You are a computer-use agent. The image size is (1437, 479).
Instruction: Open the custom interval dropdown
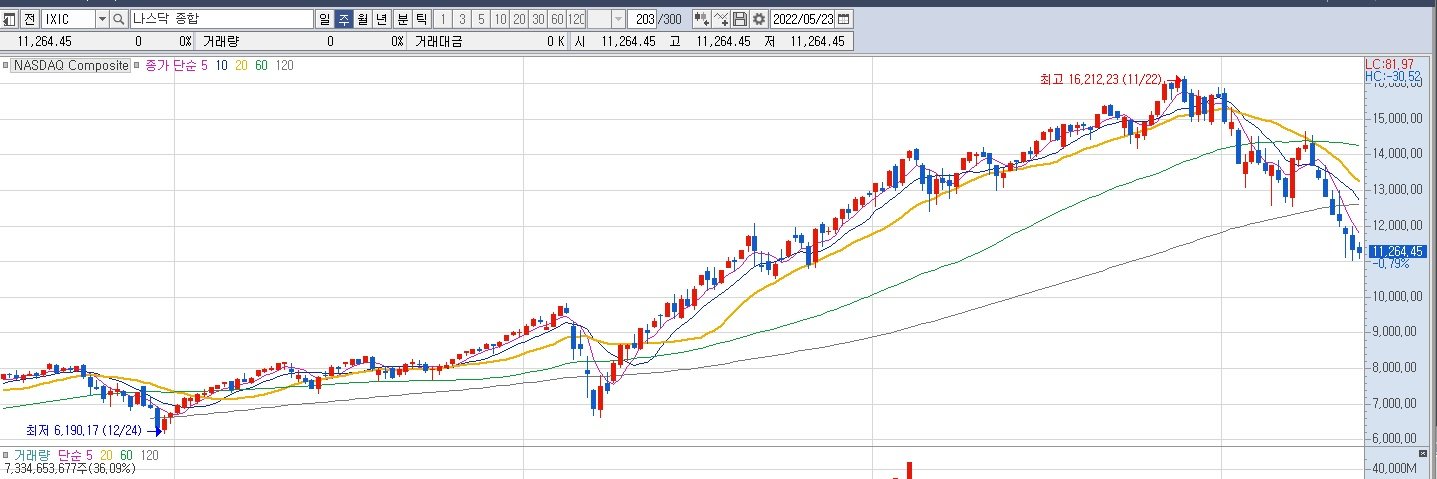pyautogui.click(x=617, y=19)
